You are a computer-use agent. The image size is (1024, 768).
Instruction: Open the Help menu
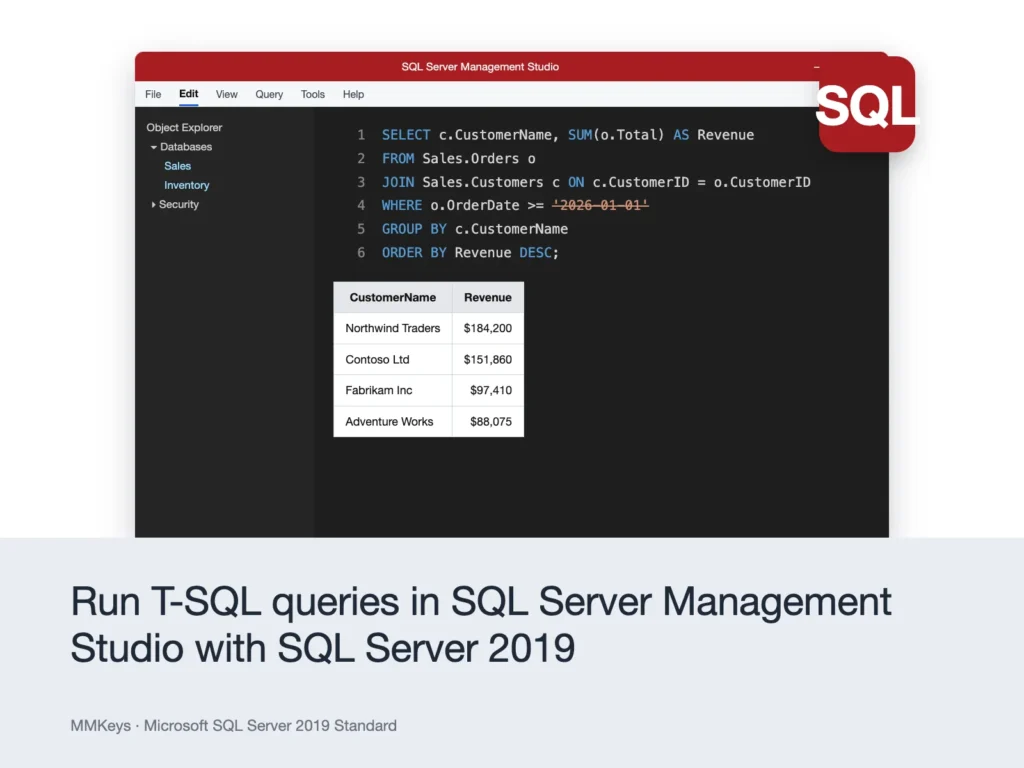[353, 94]
